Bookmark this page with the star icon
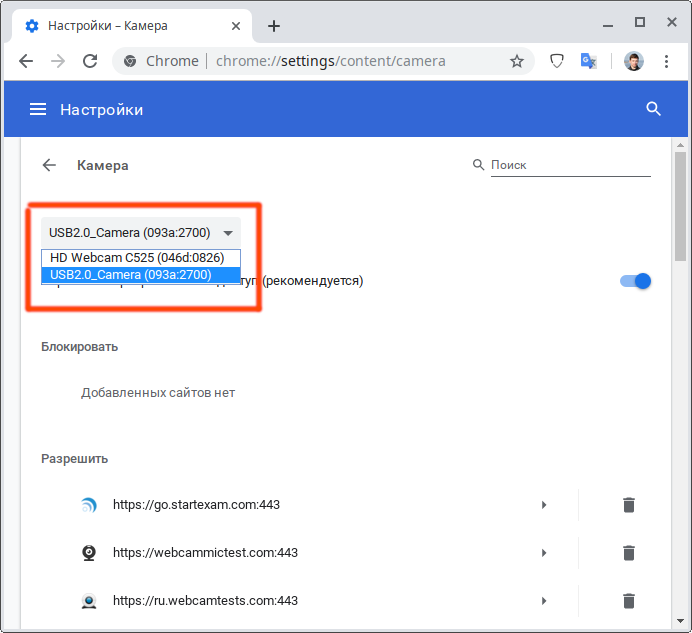692x633 pixels. tap(517, 61)
